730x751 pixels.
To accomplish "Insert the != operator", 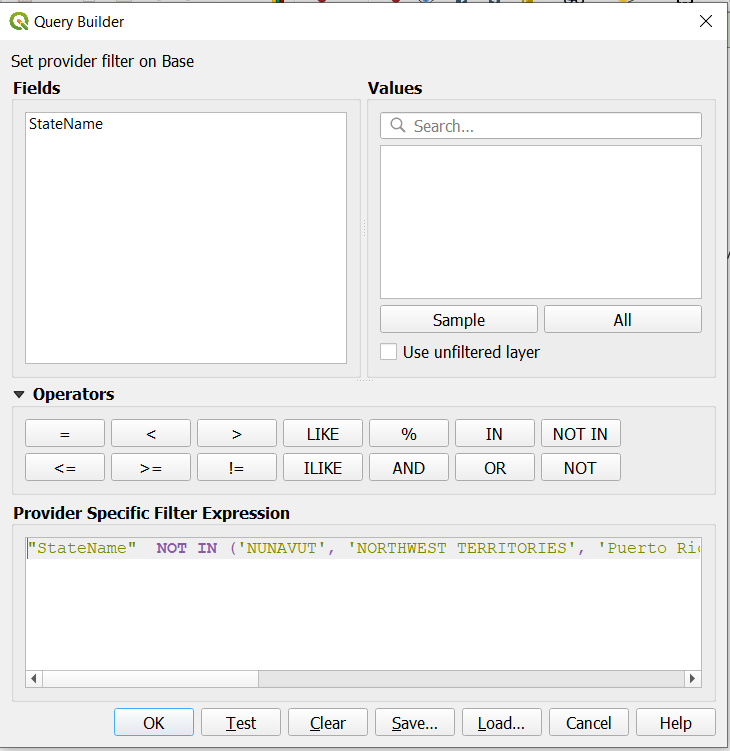I will click(237, 468).
